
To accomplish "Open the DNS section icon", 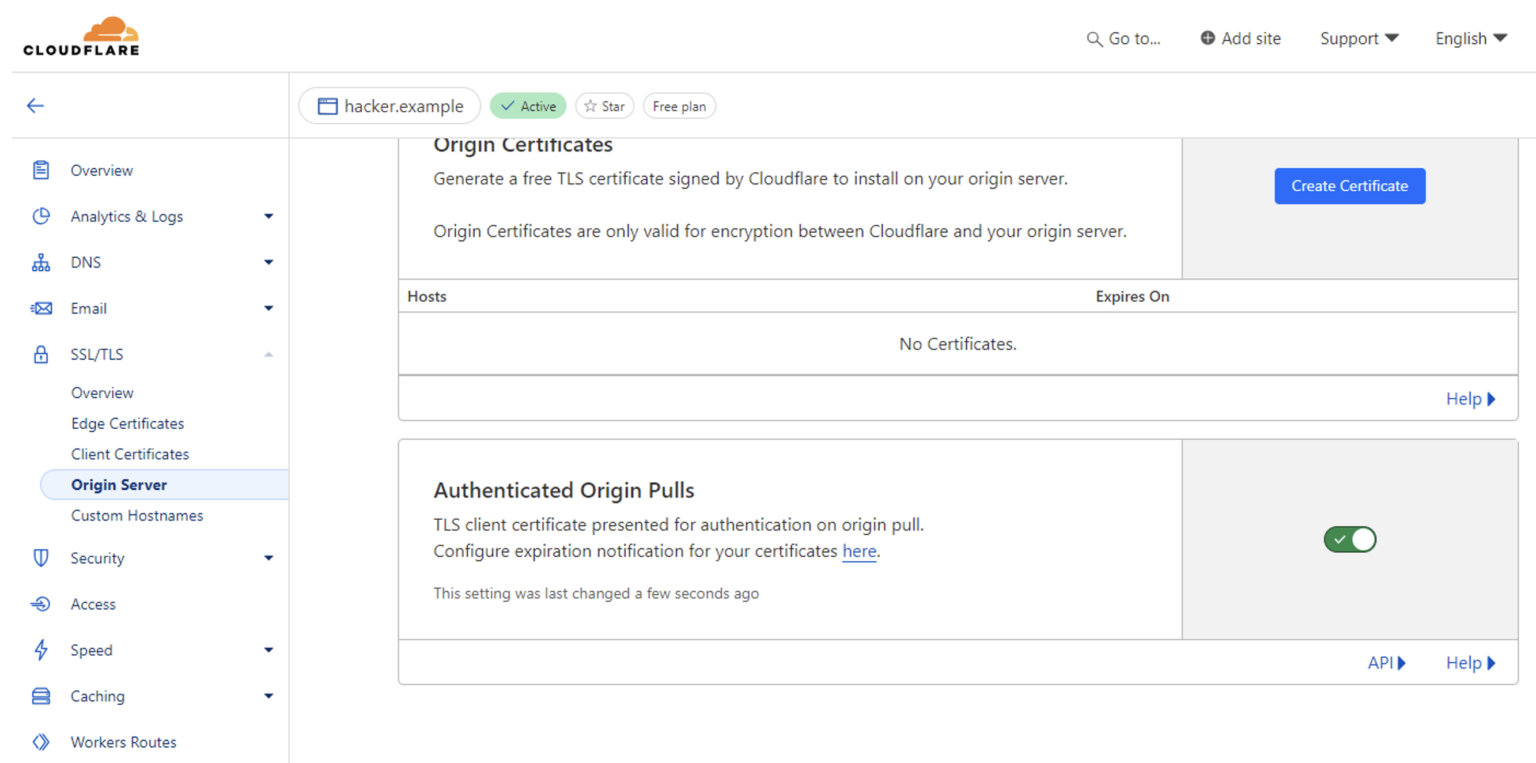I will [40, 262].
